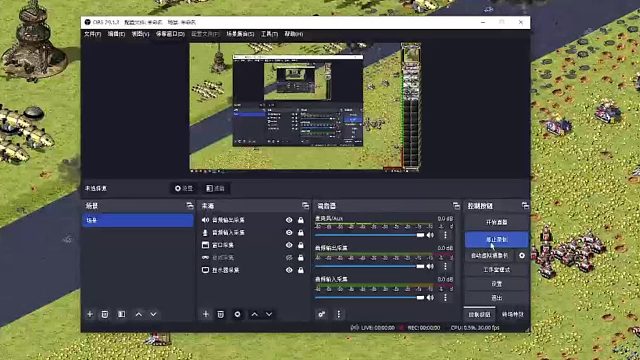Open options menu for 音频输入采集 channel
Screen dimensions: 640x360
point(445,298)
